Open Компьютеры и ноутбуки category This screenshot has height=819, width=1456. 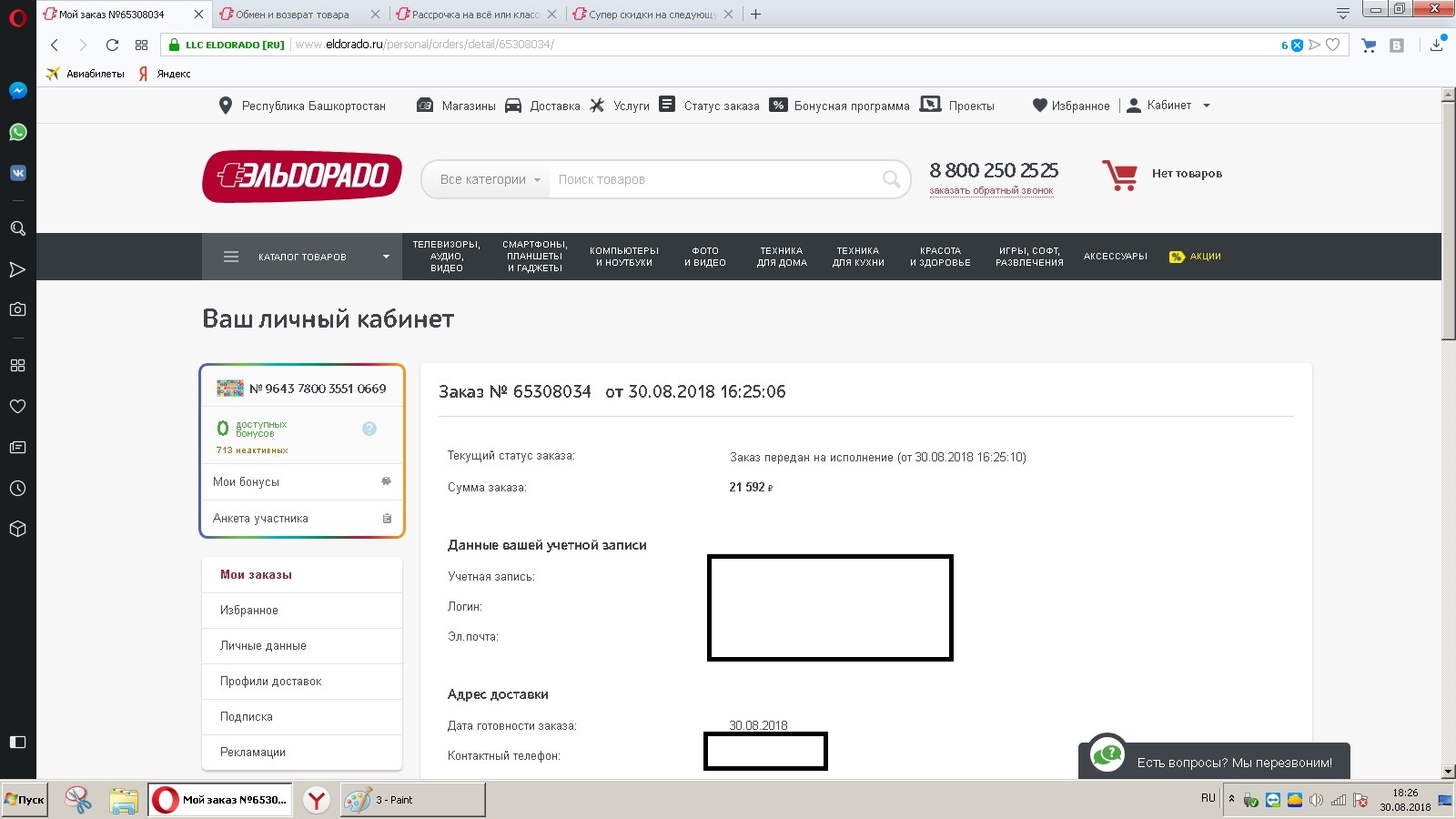click(624, 257)
